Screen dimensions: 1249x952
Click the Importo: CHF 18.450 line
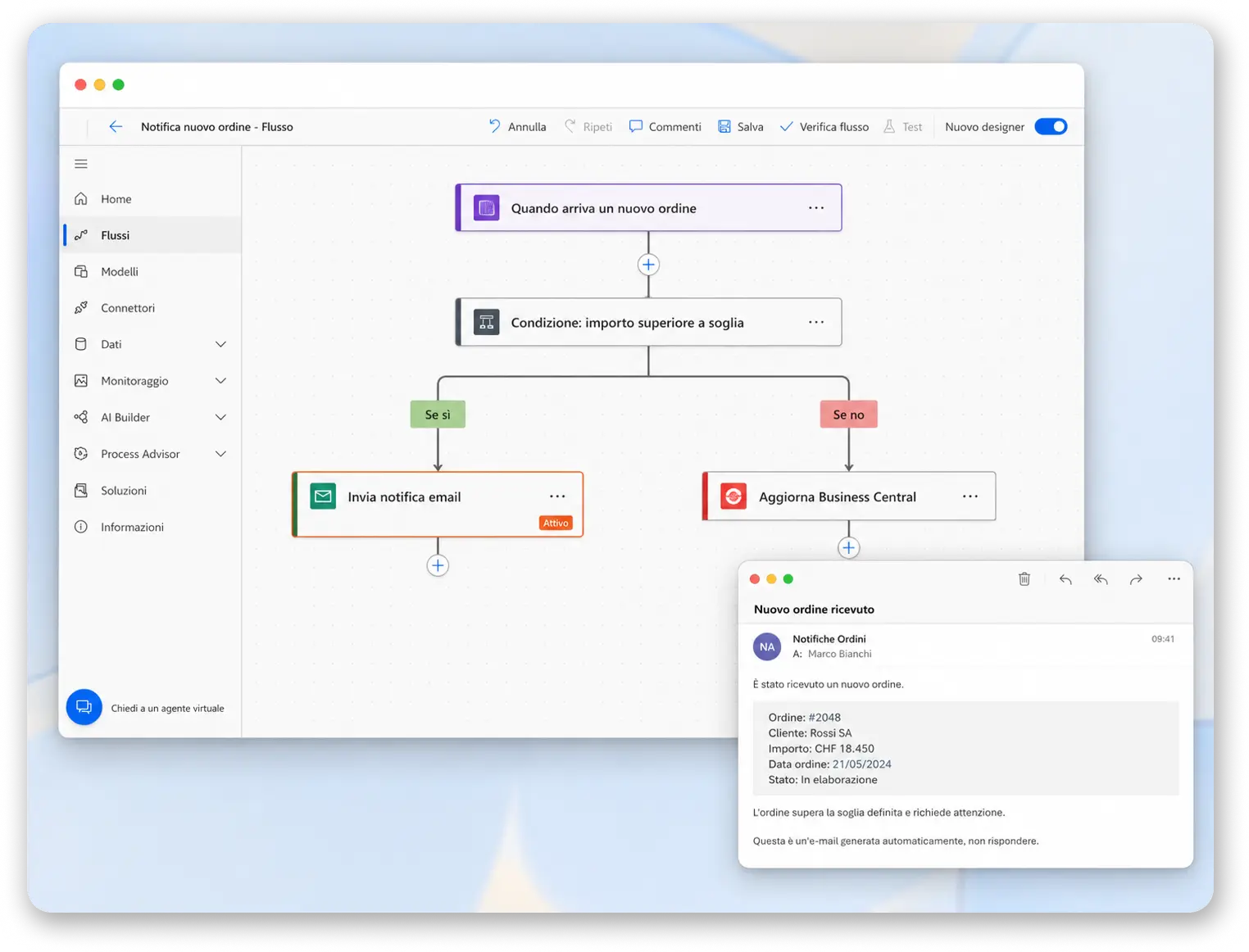821,748
